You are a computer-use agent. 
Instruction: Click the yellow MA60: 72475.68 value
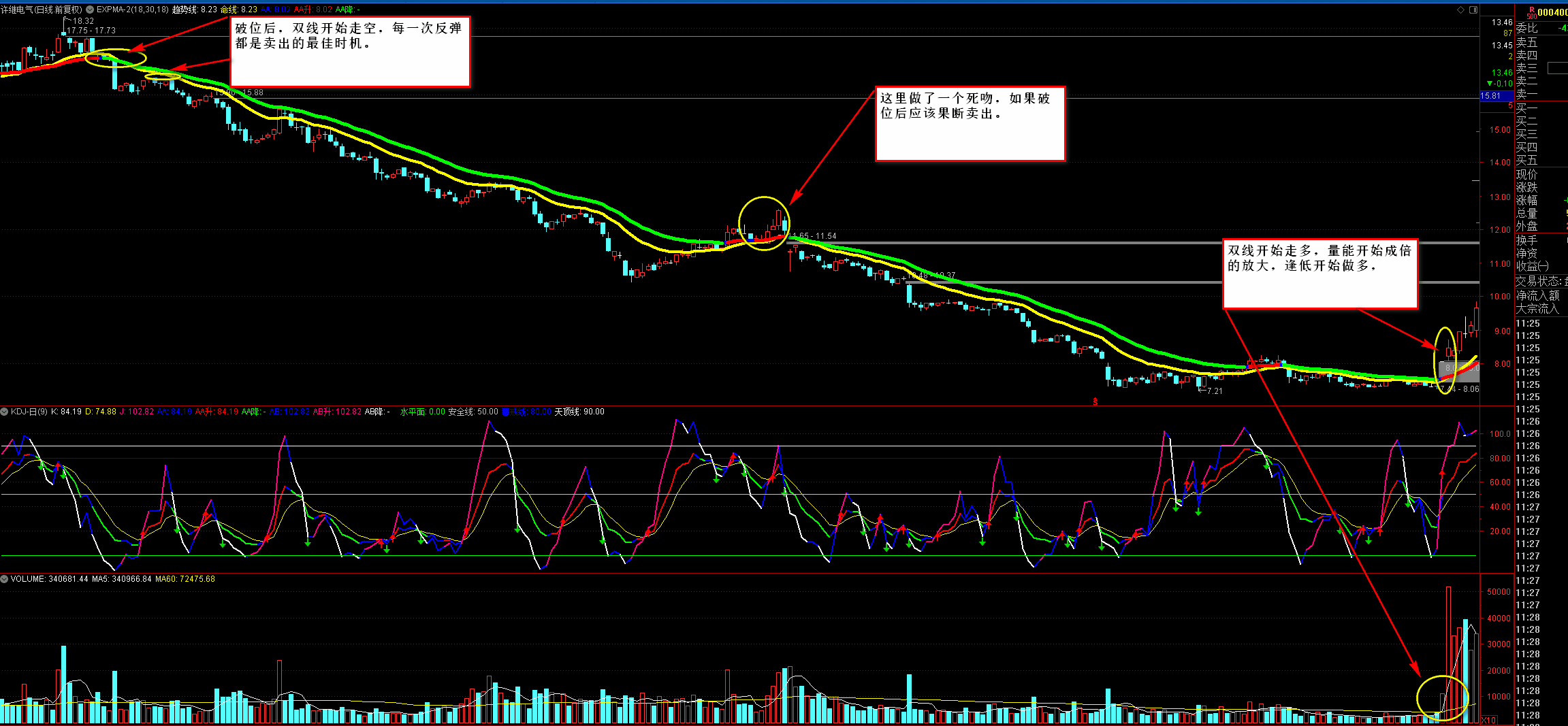click(185, 579)
